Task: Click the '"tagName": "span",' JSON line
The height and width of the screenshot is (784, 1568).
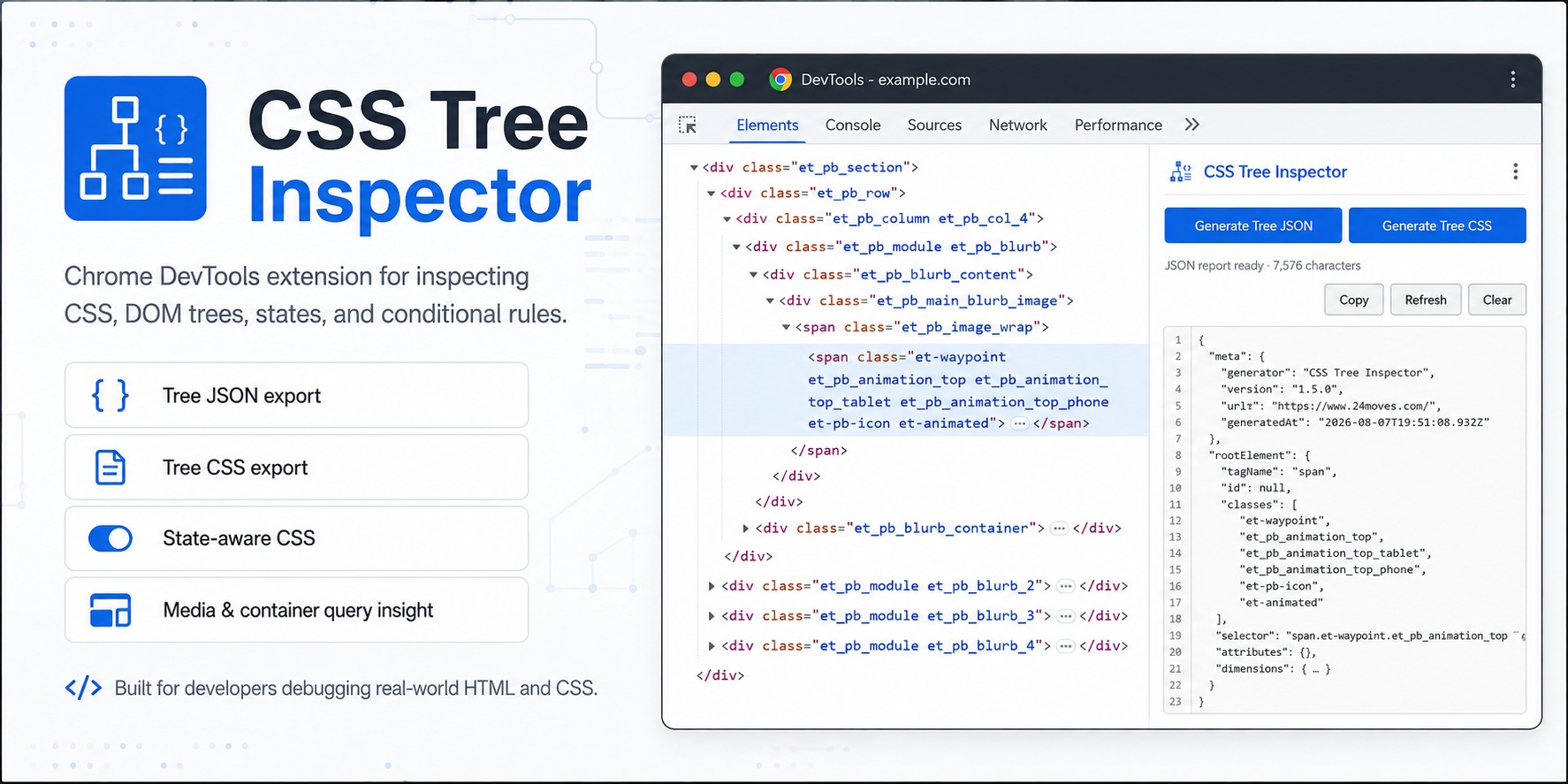Action: tap(1279, 472)
